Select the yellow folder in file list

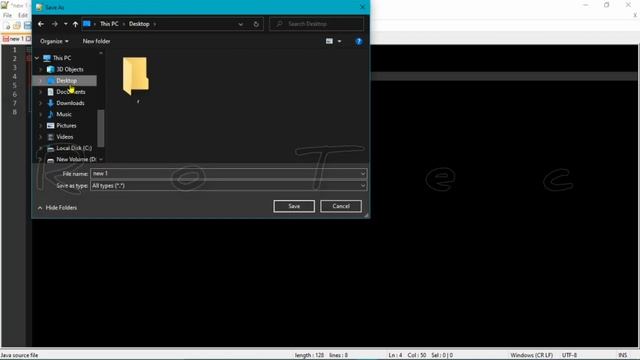tap(136, 76)
